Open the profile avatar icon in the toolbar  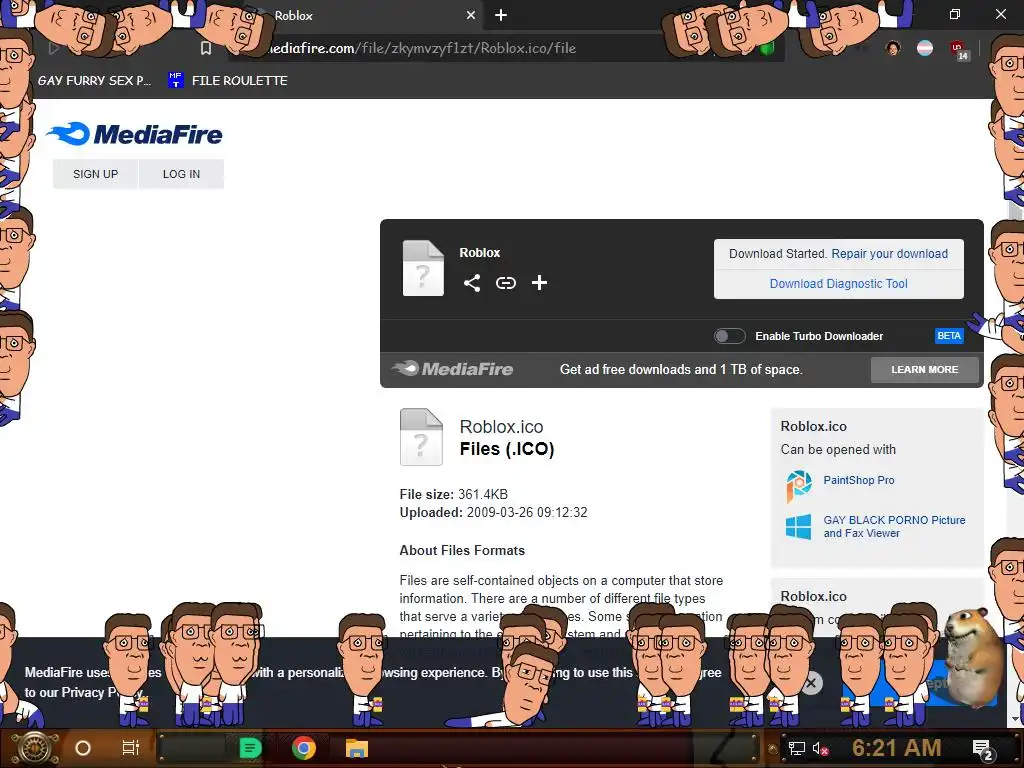[x=893, y=48]
